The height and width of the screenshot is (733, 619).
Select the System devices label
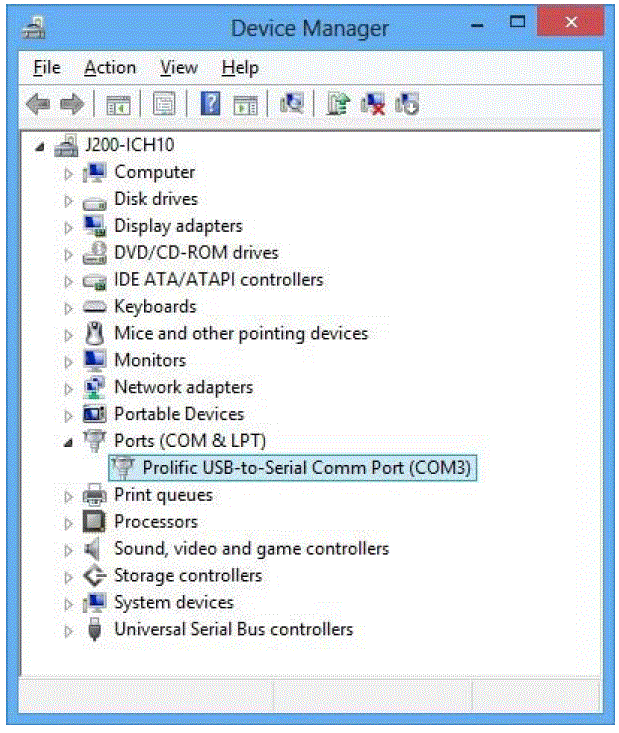[173, 603]
